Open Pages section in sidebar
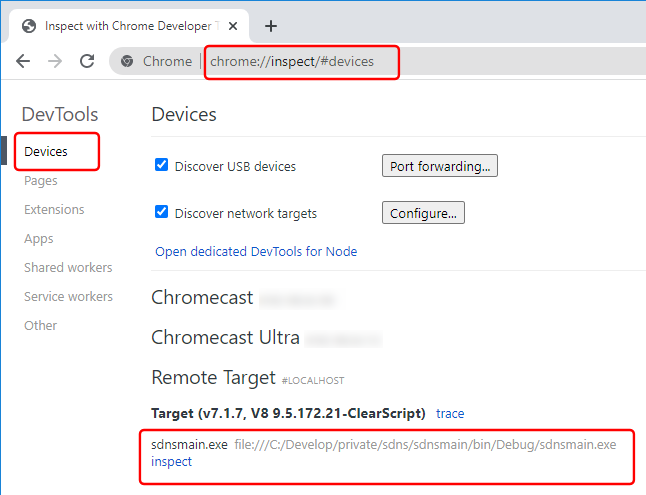This screenshot has width=646, height=495. coord(40,181)
